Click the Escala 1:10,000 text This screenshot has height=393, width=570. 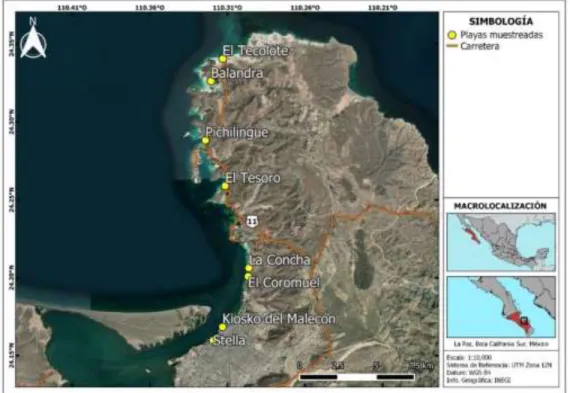pyautogui.click(x=469, y=357)
